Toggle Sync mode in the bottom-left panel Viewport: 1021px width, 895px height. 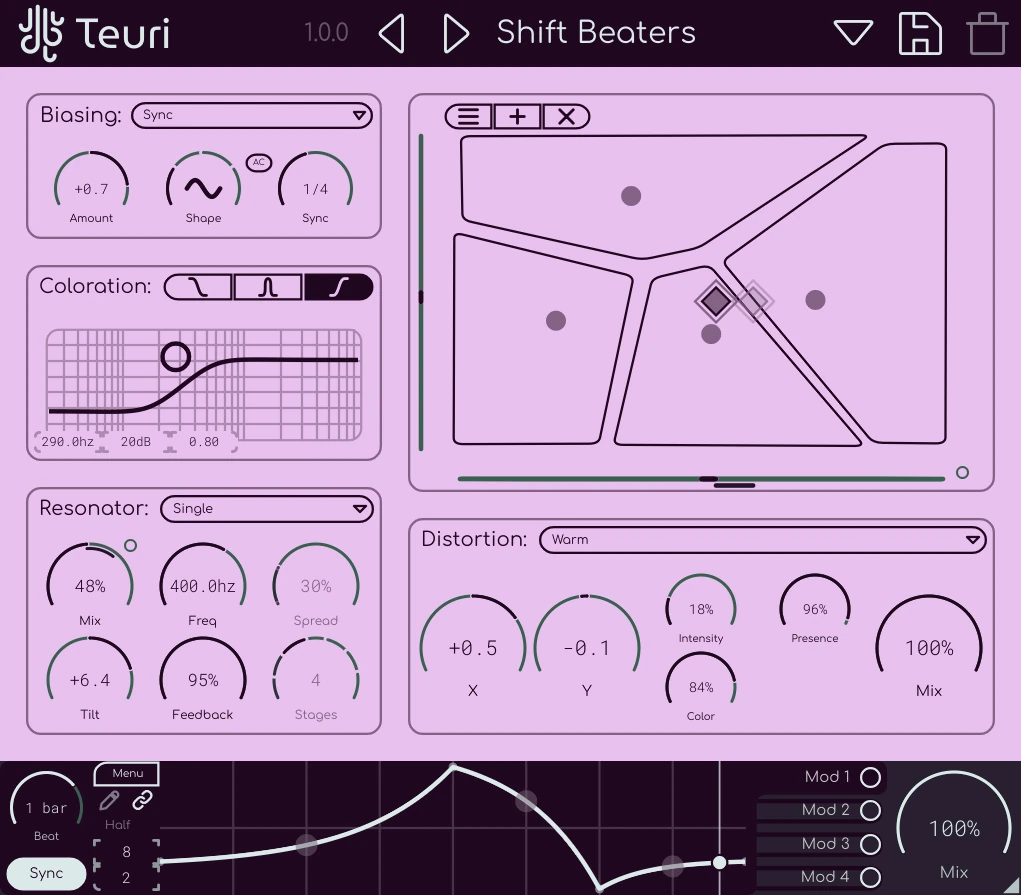(44, 872)
